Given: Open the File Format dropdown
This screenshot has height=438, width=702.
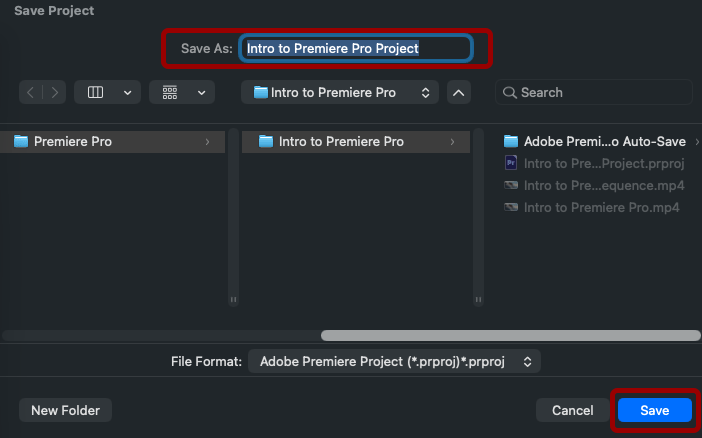Looking at the screenshot, I should 394,361.
